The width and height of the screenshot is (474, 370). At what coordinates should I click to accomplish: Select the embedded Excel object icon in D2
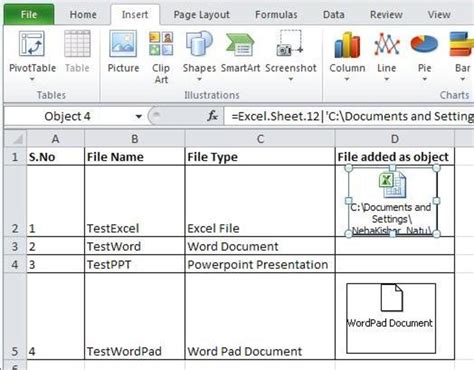click(392, 185)
